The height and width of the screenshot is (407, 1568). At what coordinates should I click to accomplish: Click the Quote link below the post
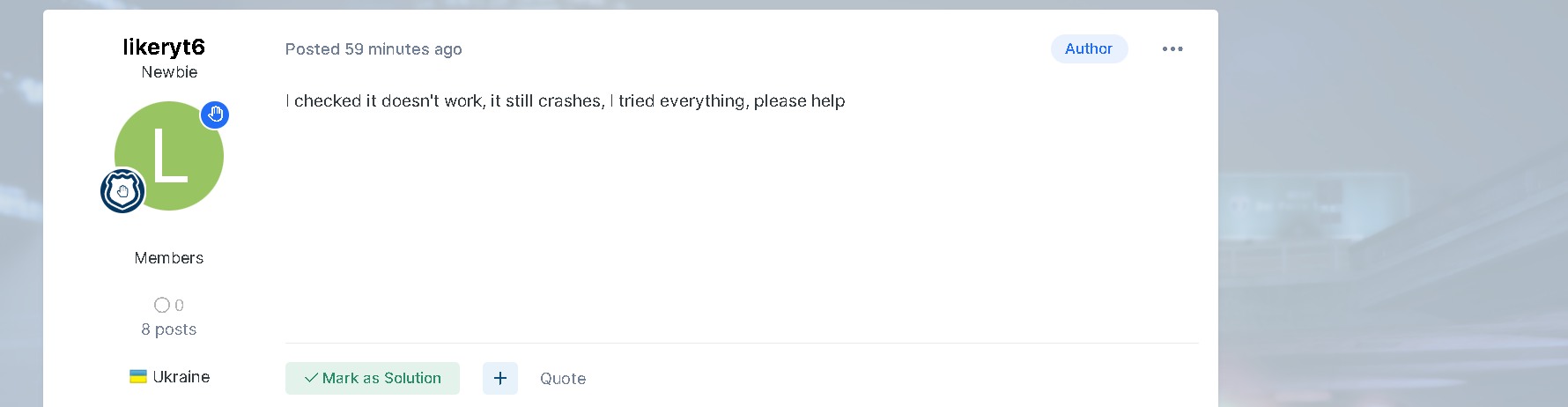coord(563,379)
